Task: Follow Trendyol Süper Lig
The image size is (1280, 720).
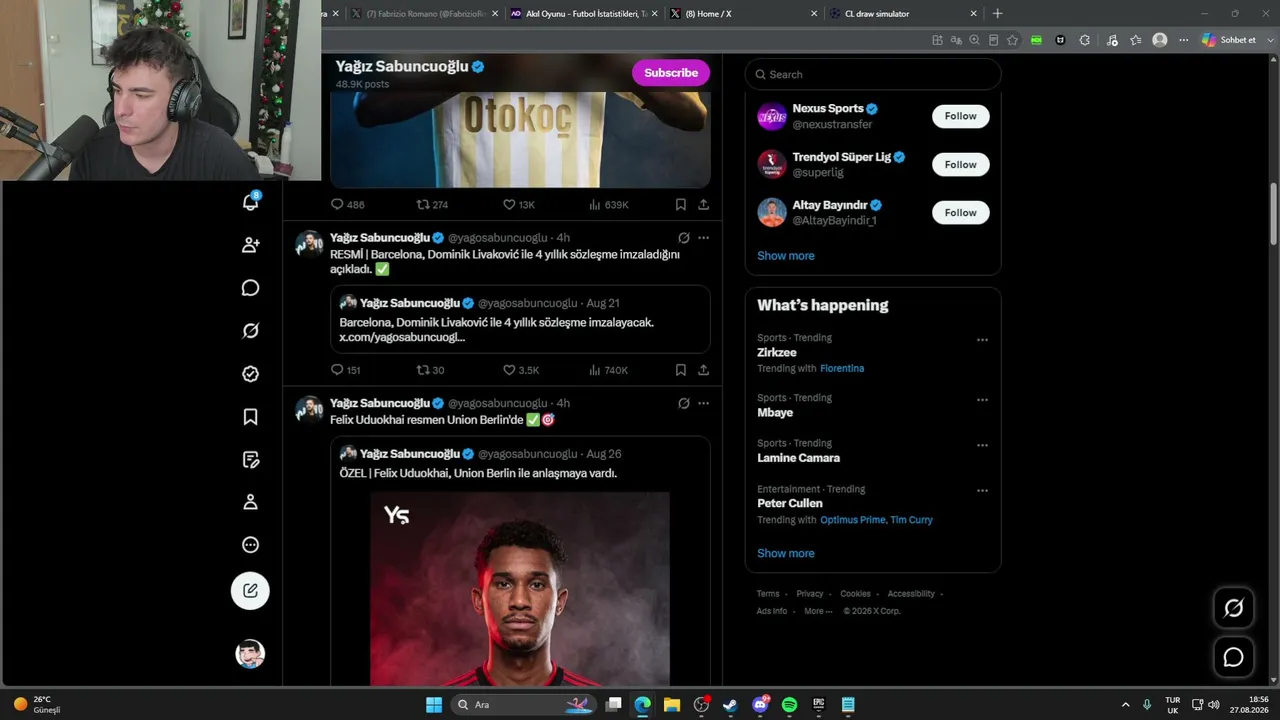Action: [960, 164]
